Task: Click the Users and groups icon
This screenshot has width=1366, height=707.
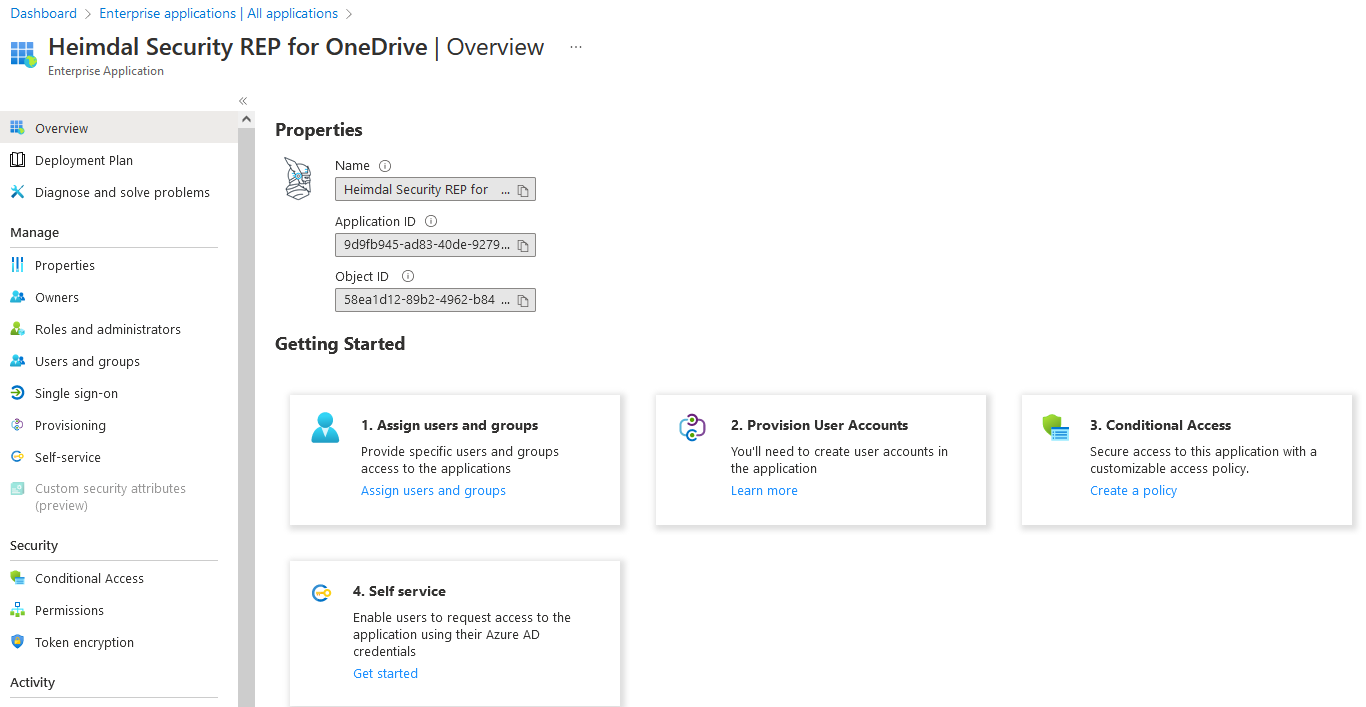Action: point(17,361)
